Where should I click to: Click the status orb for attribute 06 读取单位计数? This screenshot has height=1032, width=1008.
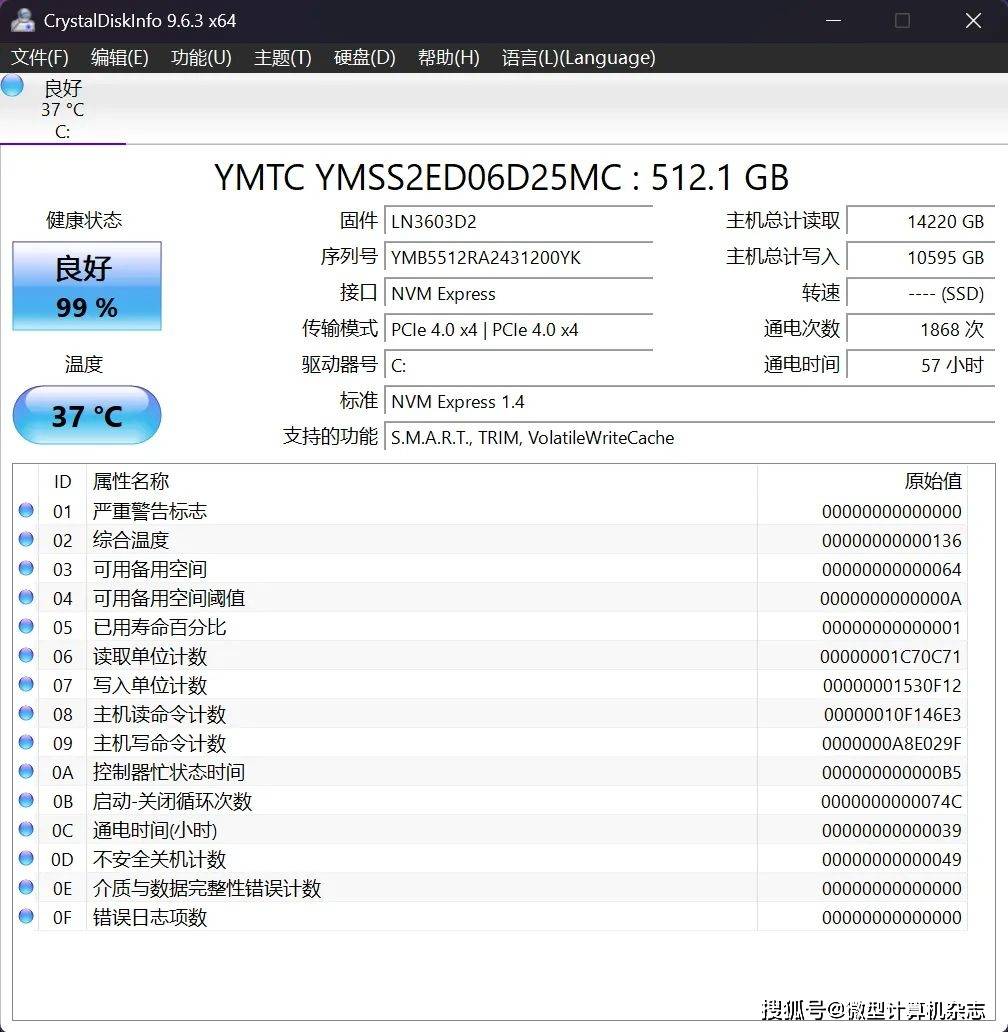26,655
